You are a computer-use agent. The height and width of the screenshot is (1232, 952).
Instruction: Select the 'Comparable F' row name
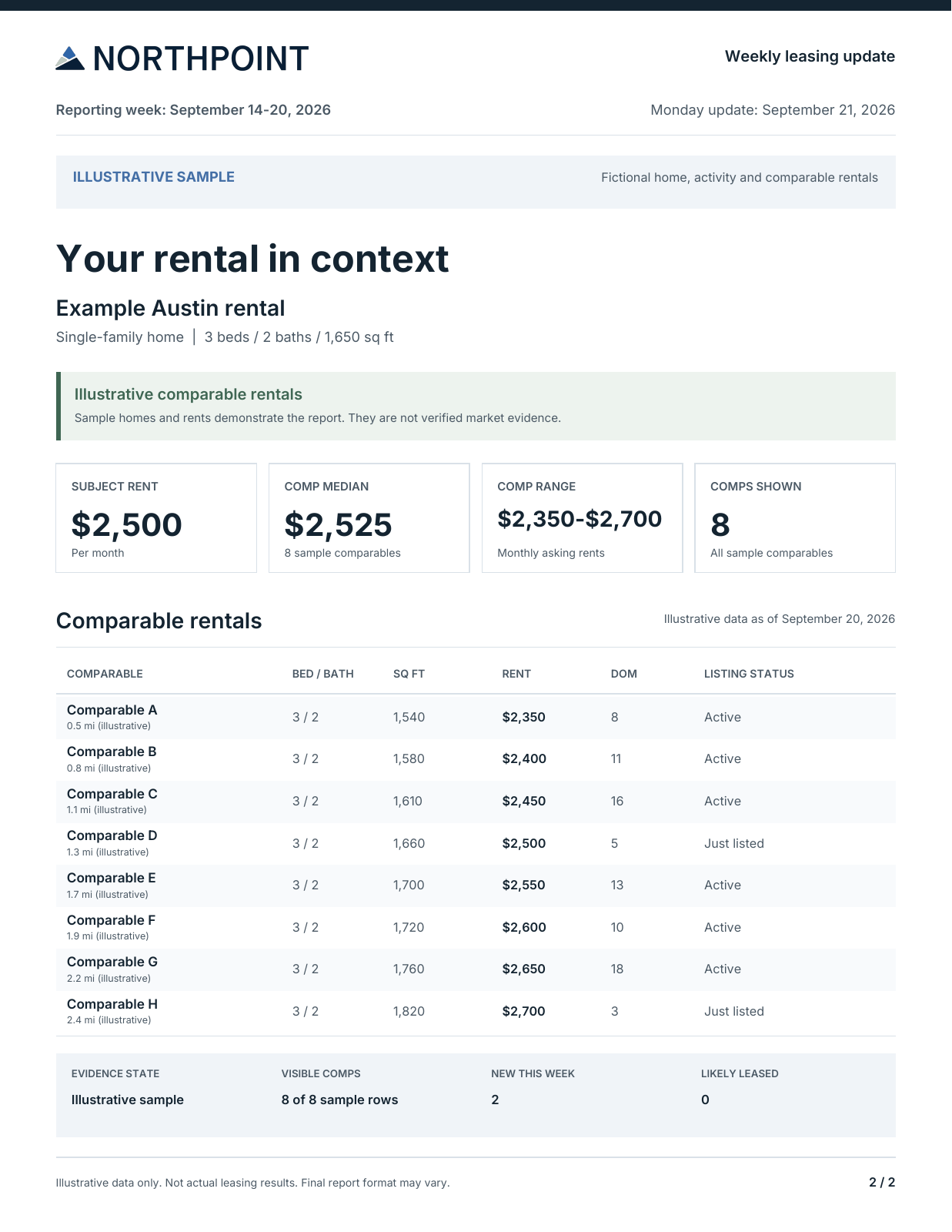click(x=112, y=920)
